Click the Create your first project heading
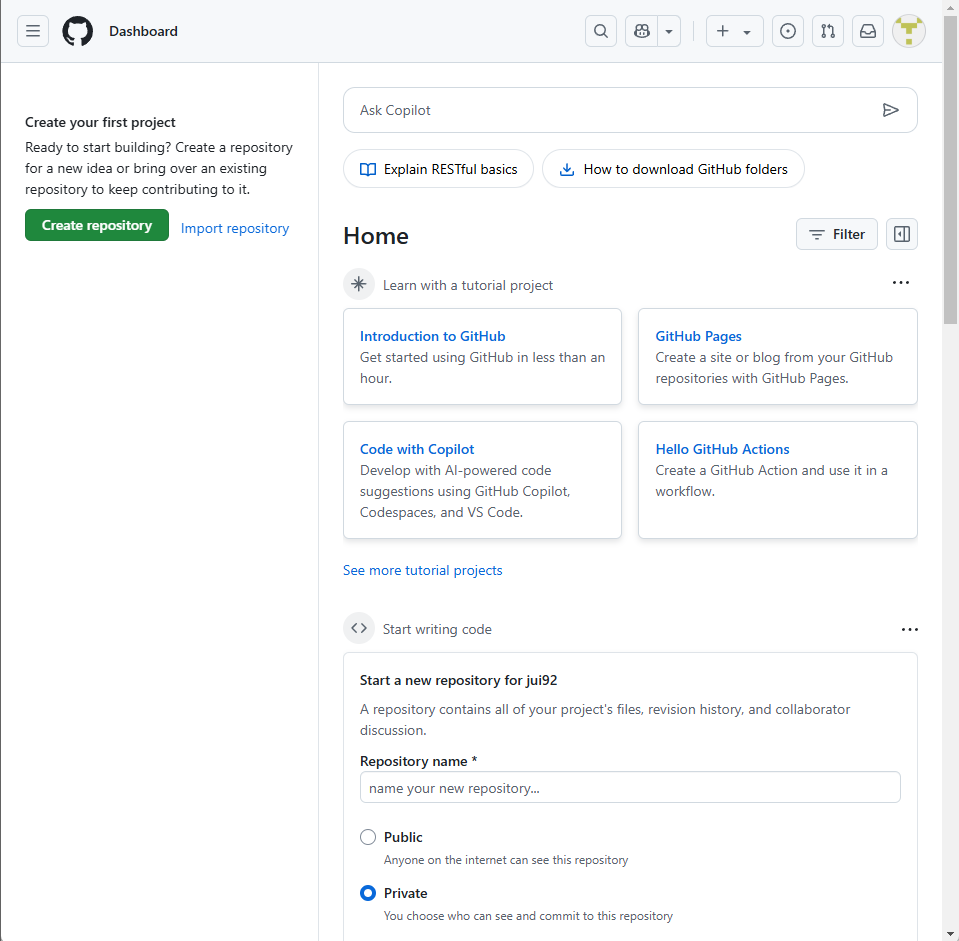This screenshot has width=959, height=941. [x=100, y=122]
